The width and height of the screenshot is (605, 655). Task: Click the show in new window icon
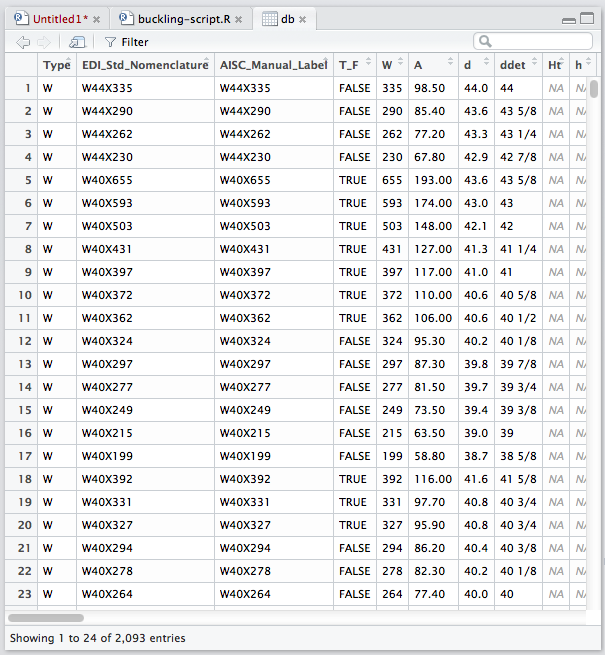[77, 42]
